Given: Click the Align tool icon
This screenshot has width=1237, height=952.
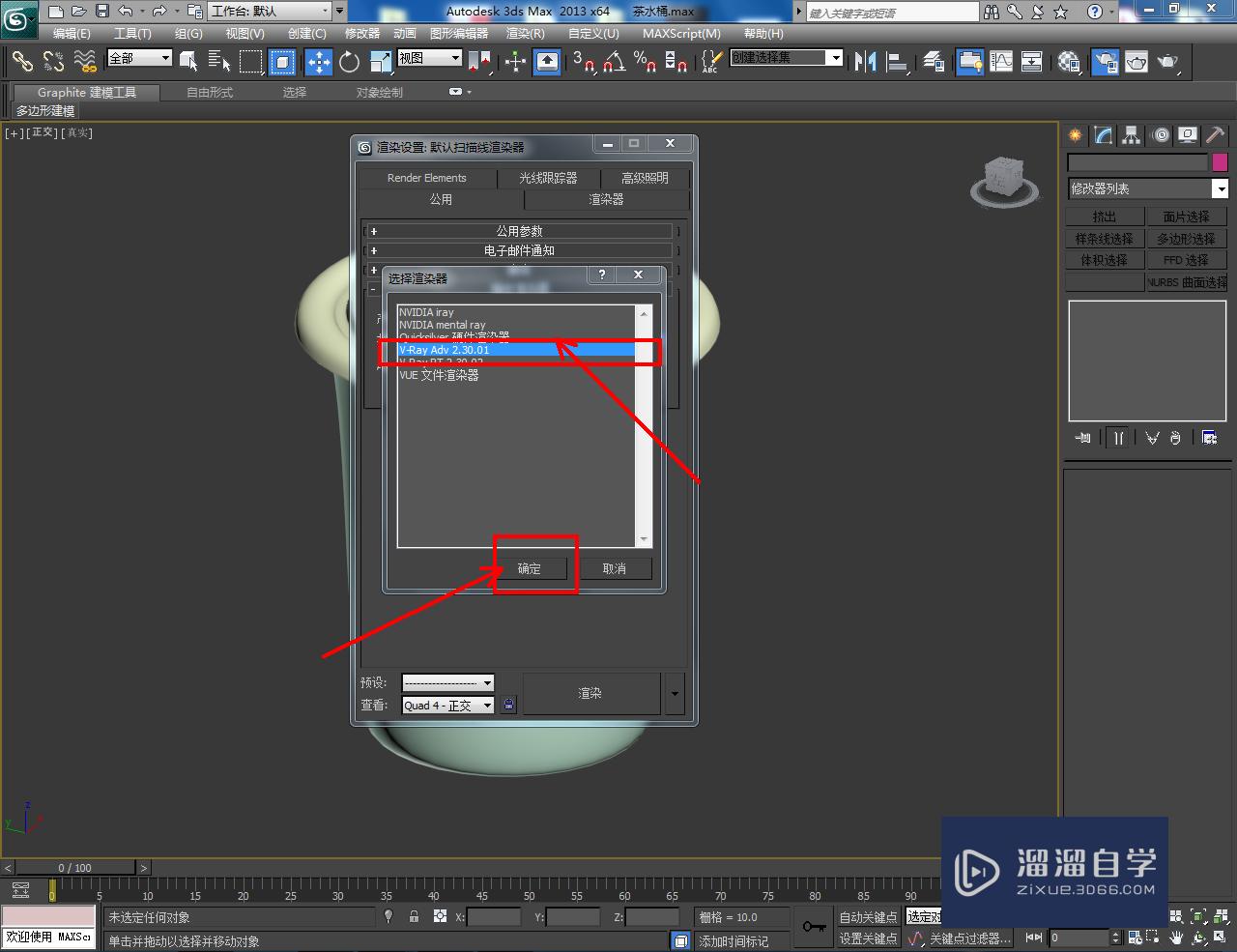Looking at the screenshot, I should 898,62.
